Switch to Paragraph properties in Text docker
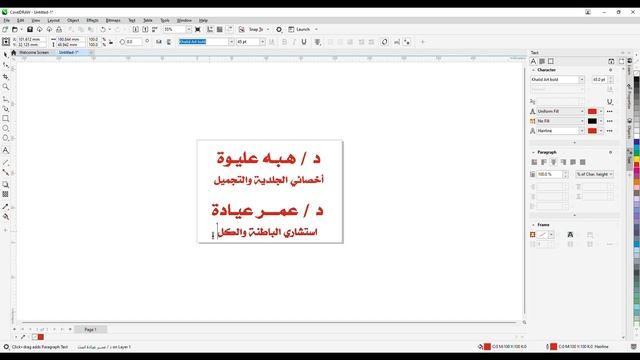The height and width of the screenshot is (360, 640). [x=542, y=61]
